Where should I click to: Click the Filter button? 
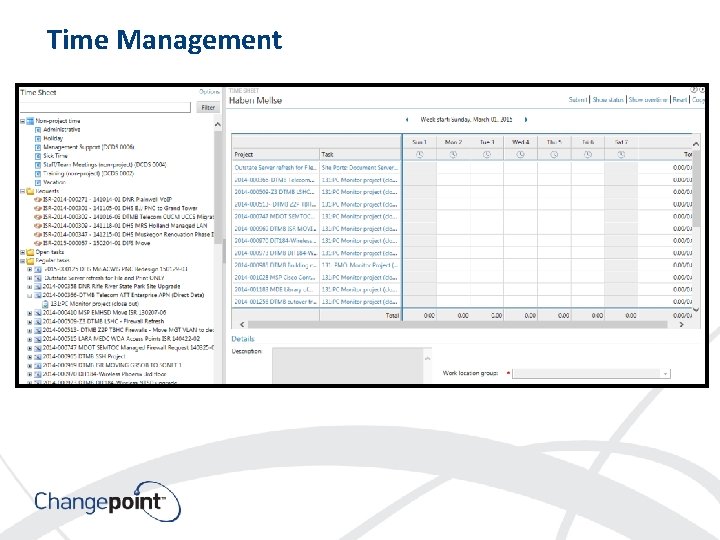tap(208, 107)
